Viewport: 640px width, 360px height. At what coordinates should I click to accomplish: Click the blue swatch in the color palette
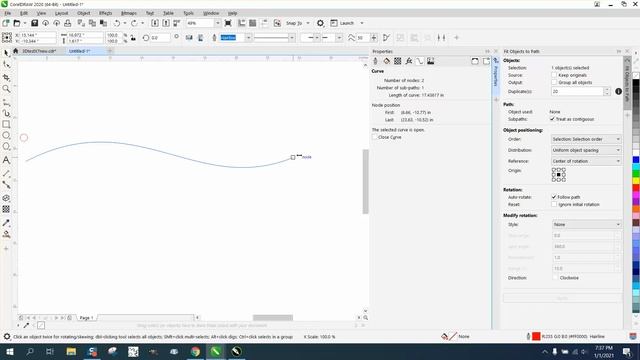tap(636, 160)
